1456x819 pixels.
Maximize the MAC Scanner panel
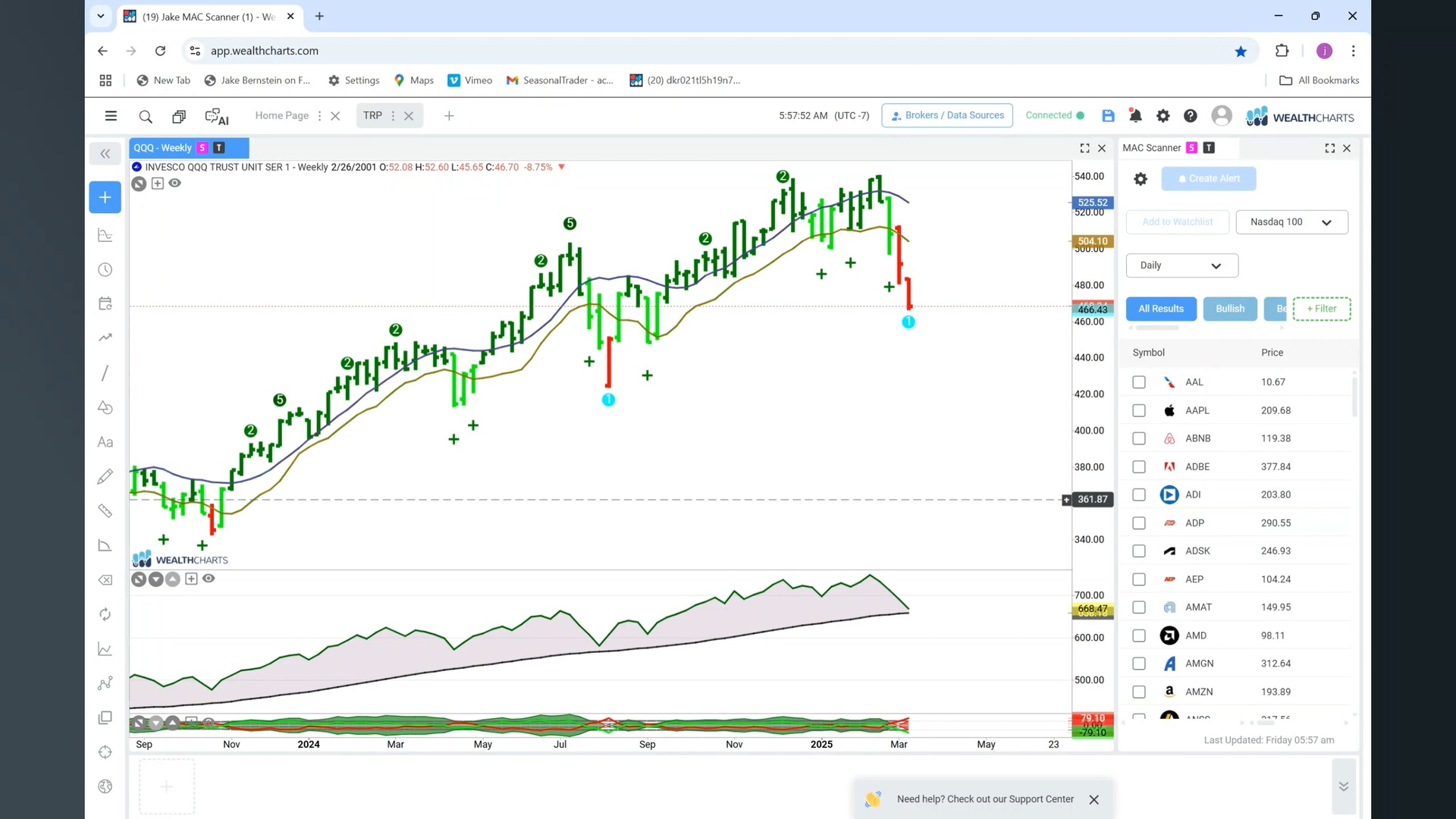pyautogui.click(x=1330, y=149)
